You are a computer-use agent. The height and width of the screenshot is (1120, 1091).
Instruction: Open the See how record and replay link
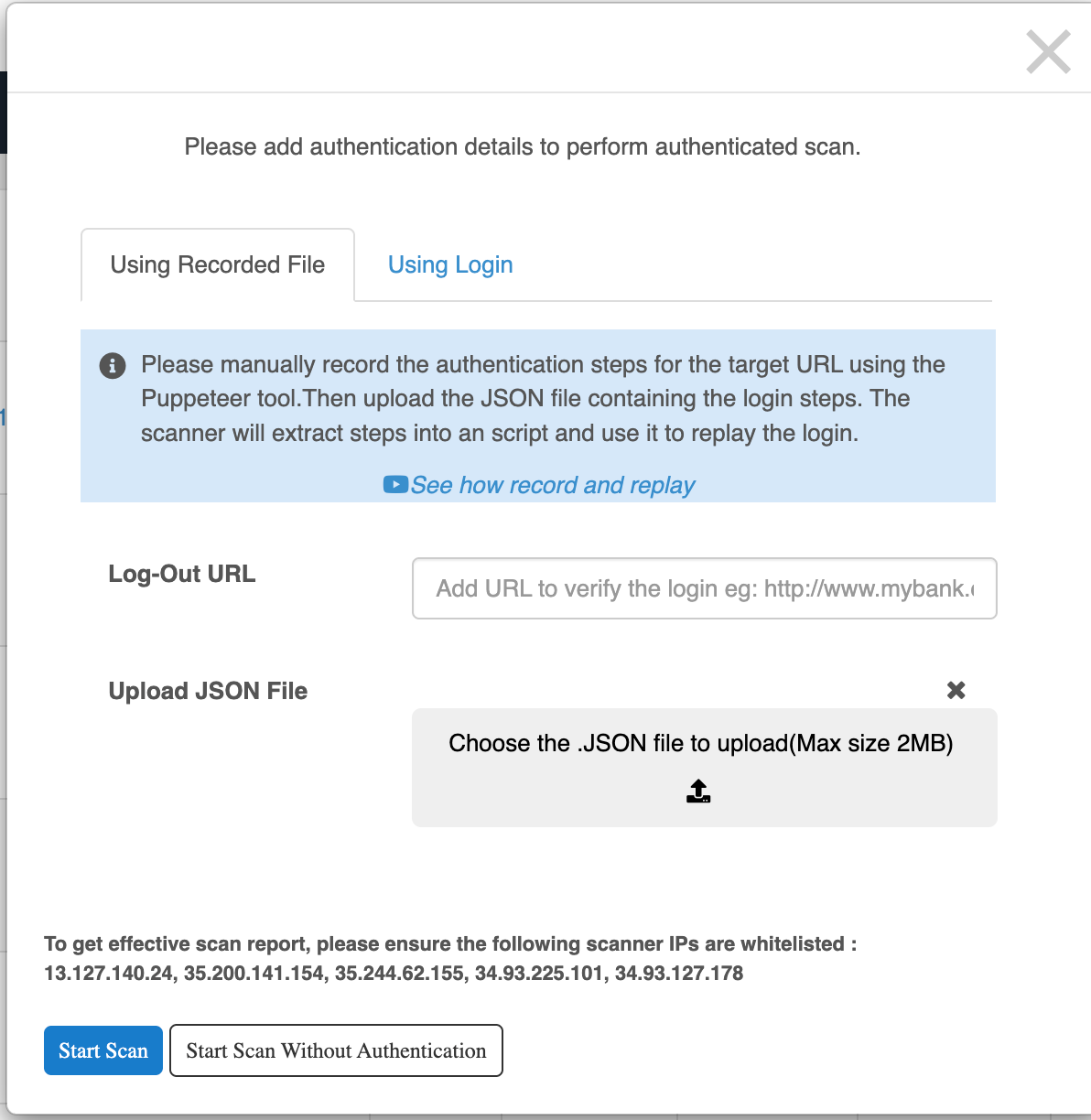click(553, 485)
